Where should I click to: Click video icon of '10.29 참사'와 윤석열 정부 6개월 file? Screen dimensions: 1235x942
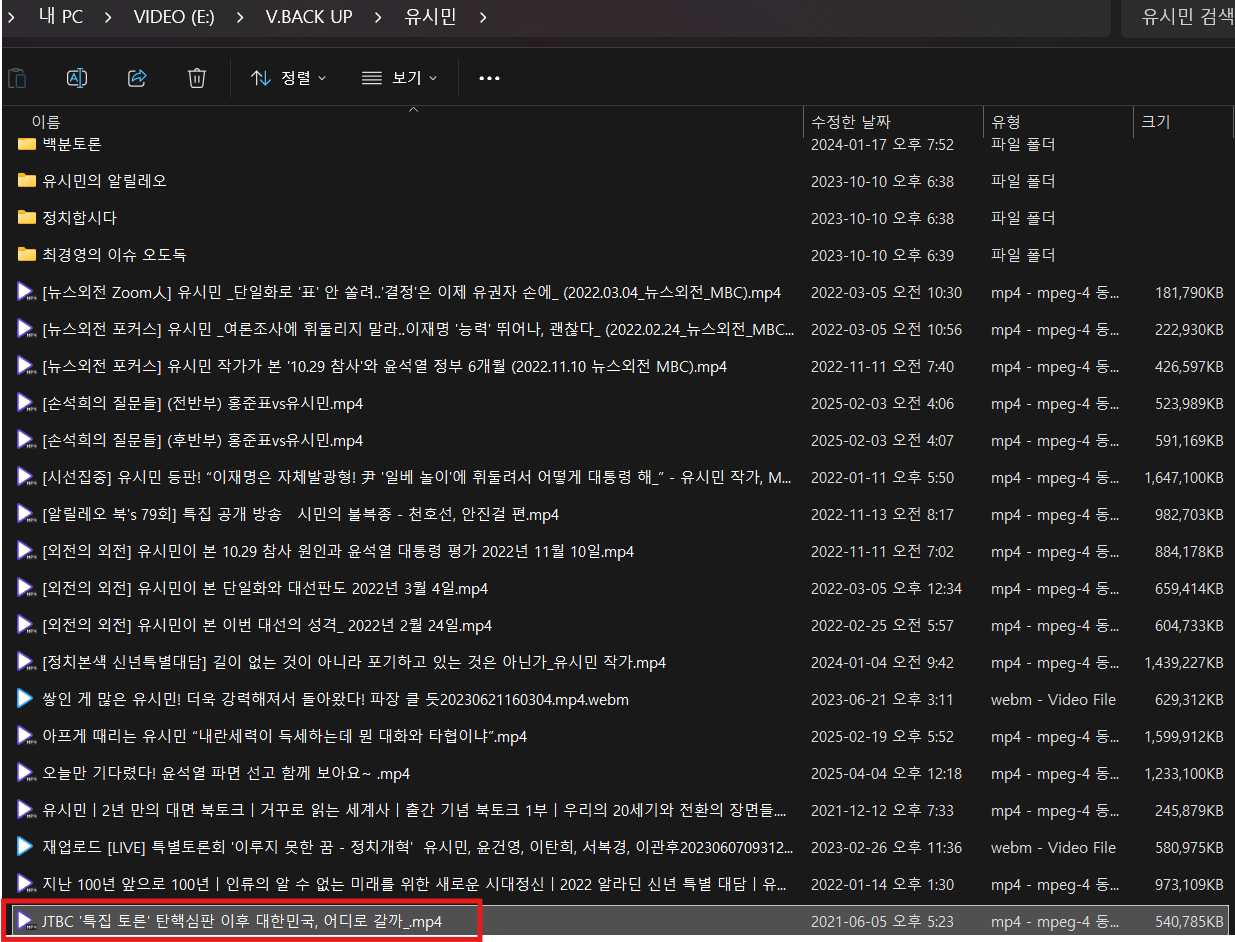27,366
